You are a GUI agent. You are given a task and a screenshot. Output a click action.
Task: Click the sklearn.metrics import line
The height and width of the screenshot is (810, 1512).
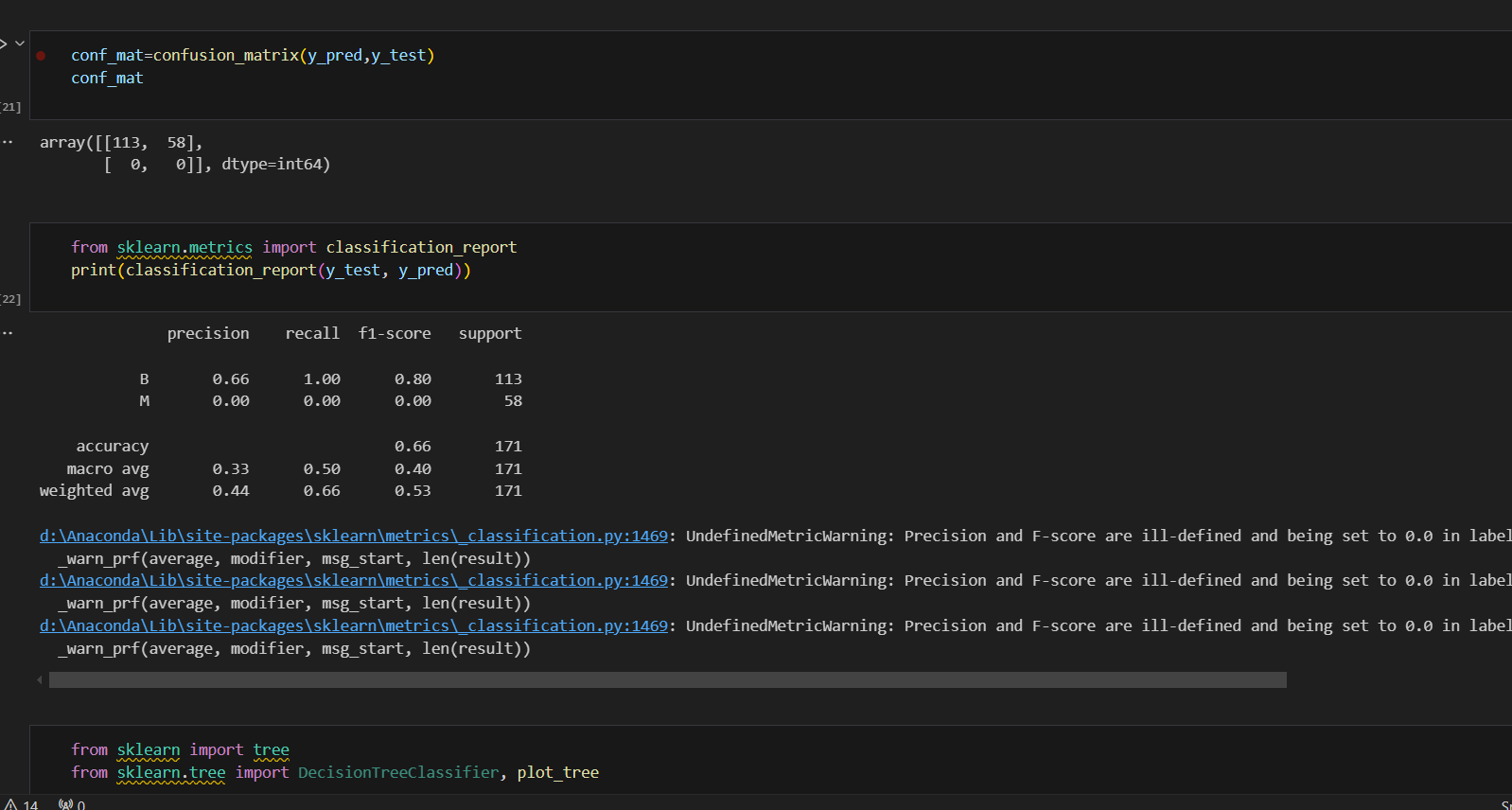pos(293,247)
